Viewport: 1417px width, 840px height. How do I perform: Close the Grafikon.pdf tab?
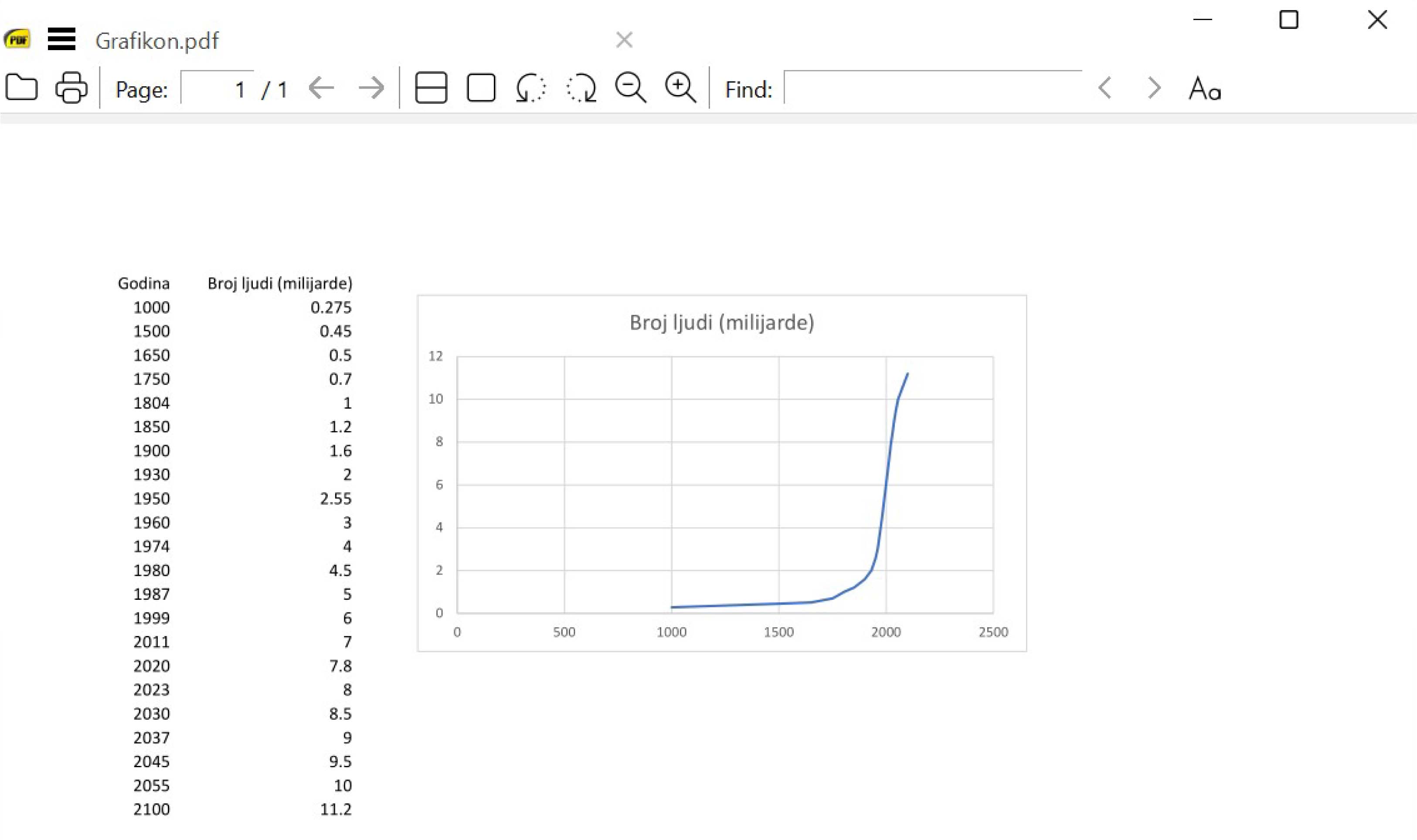624,40
